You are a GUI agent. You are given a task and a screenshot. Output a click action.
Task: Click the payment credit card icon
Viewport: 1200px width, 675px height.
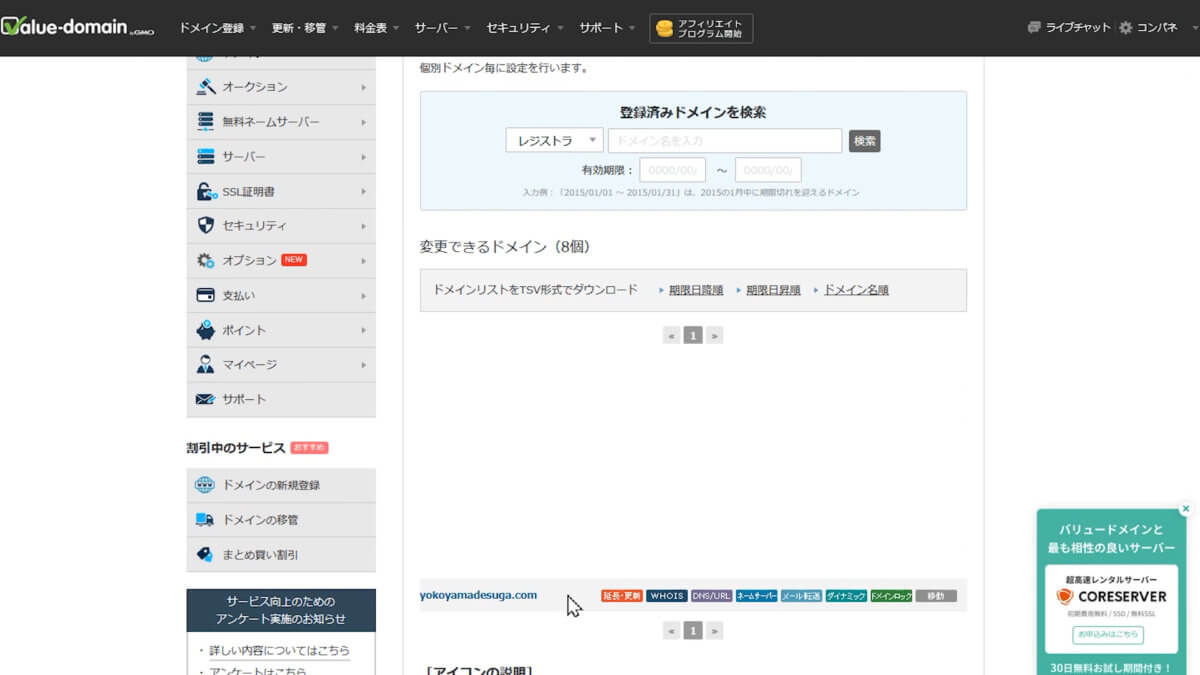(206, 295)
